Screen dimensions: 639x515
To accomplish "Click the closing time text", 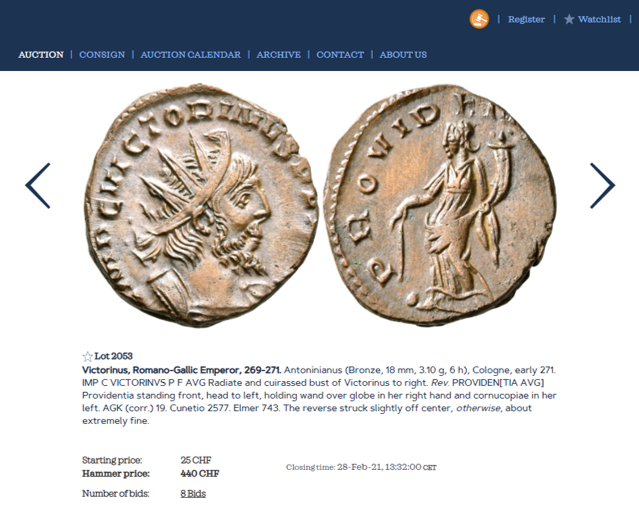I will [x=361, y=467].
